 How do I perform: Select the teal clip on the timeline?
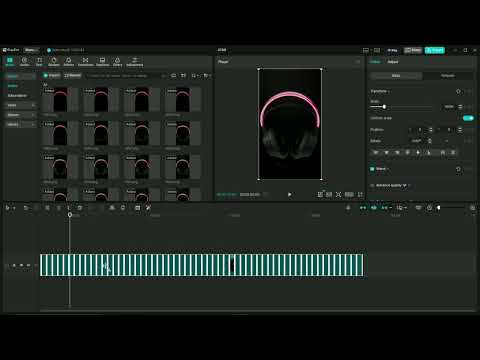click(x=202, y=265)
